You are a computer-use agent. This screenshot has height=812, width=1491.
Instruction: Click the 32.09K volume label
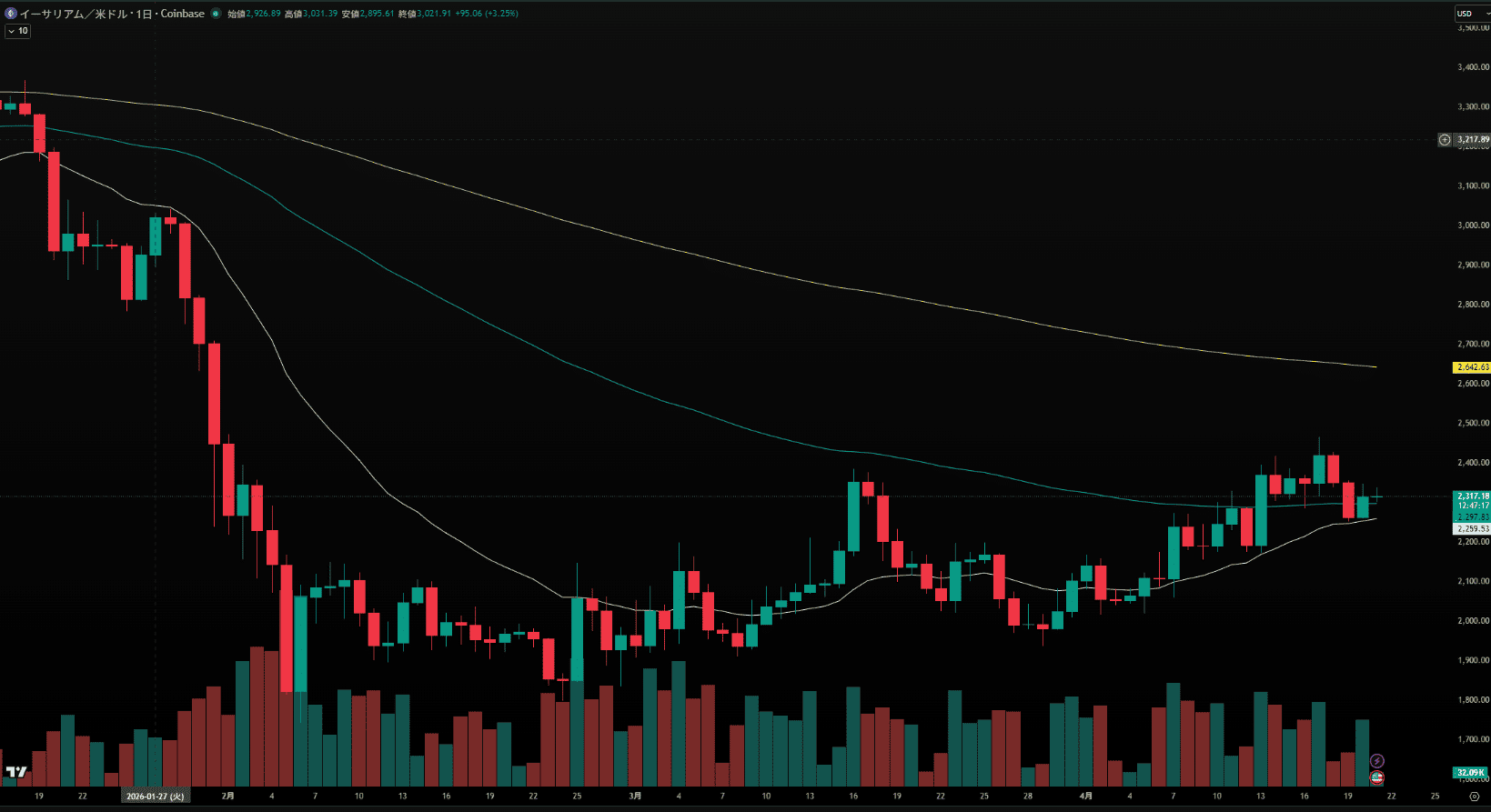pyautogui.click(x=1470, y=773)
